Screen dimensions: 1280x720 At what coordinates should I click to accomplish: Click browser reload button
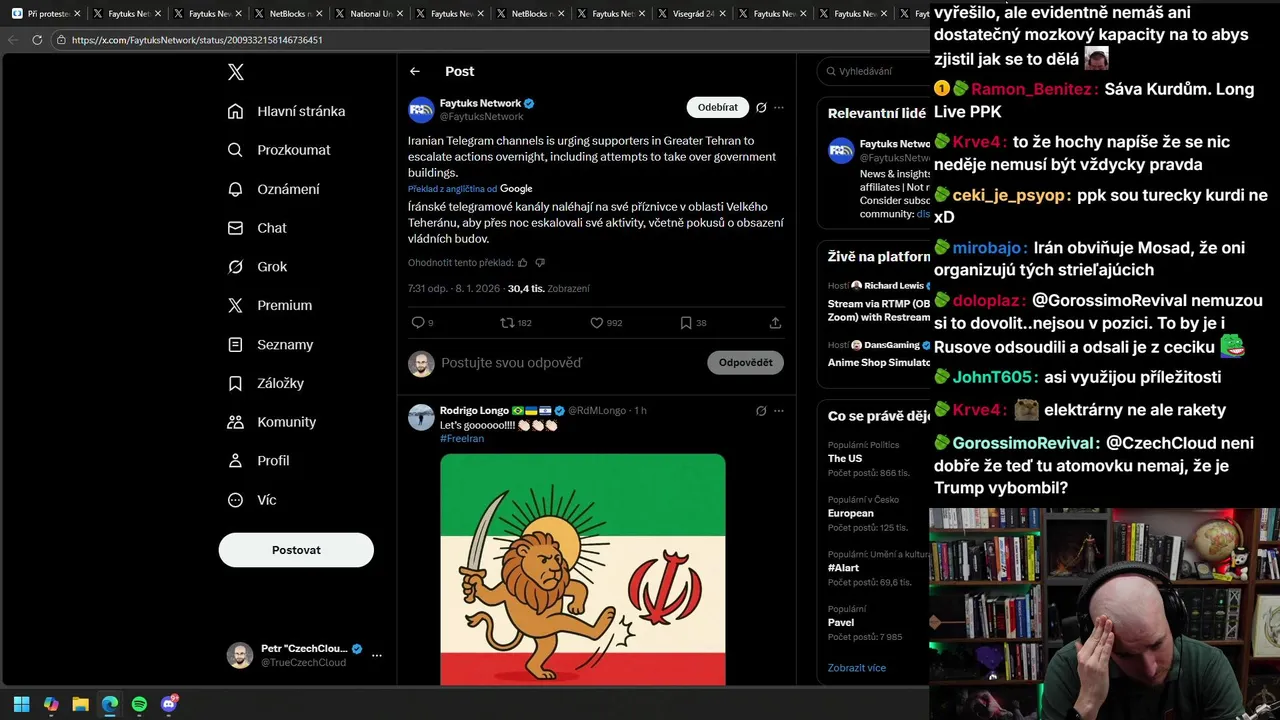pos(37,40)
